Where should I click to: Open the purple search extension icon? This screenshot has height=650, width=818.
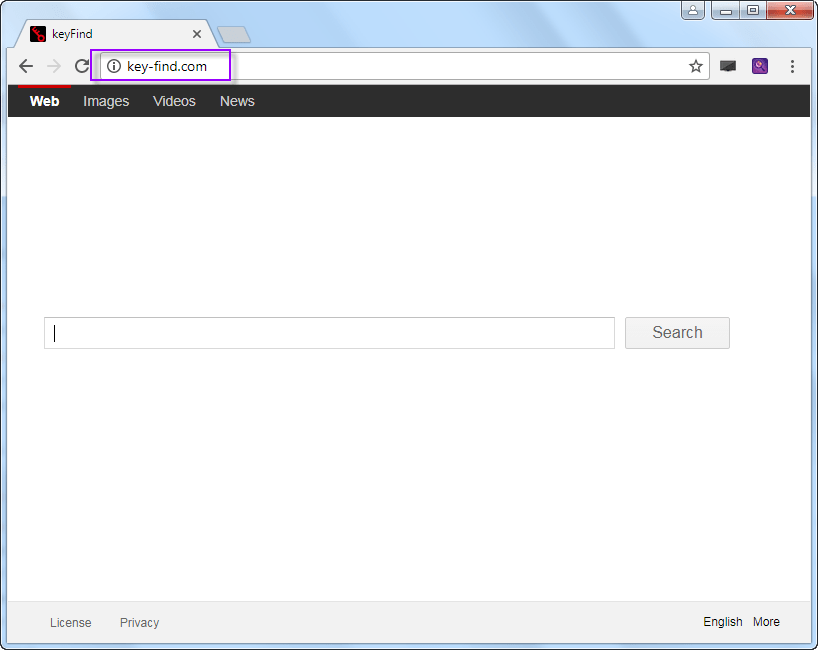point(760,66)
